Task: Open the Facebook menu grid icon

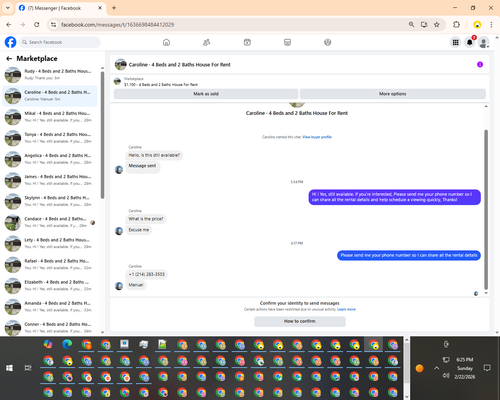Action: point(455,42)
